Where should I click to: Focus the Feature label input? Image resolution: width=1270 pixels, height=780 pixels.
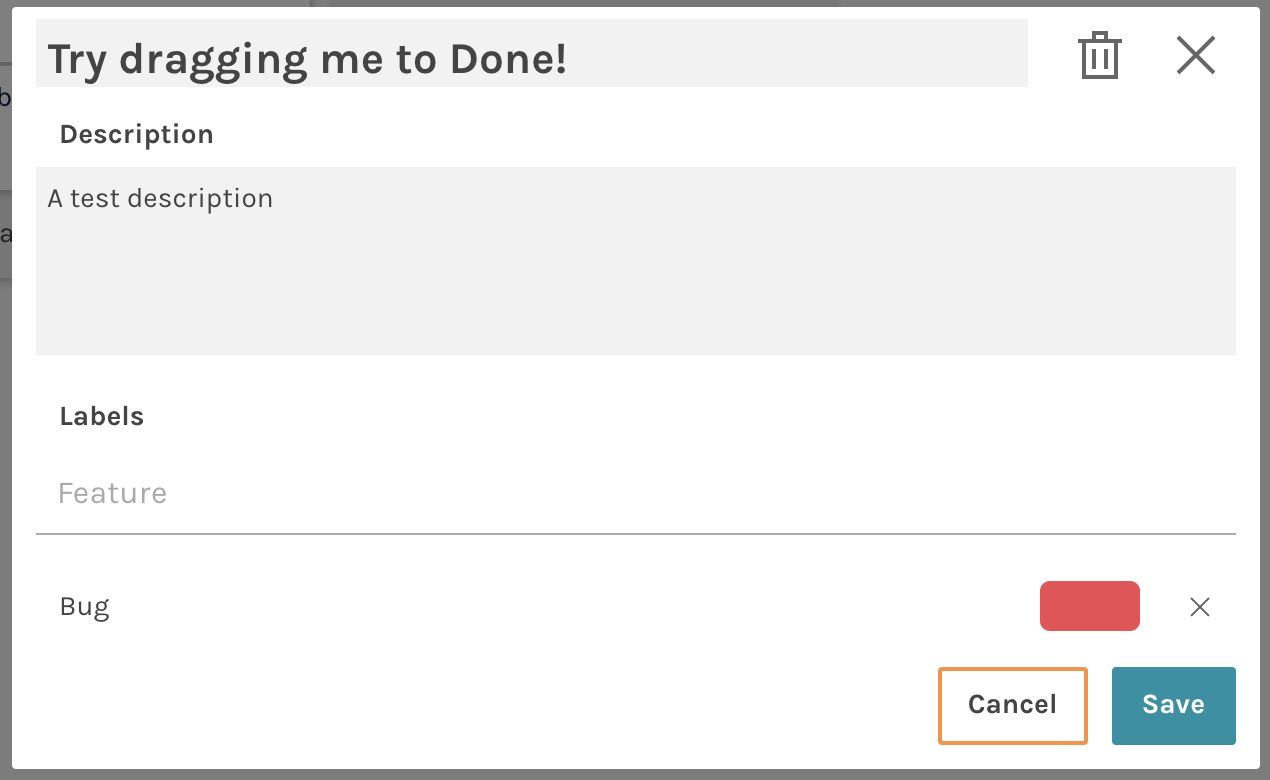point(635,493)
